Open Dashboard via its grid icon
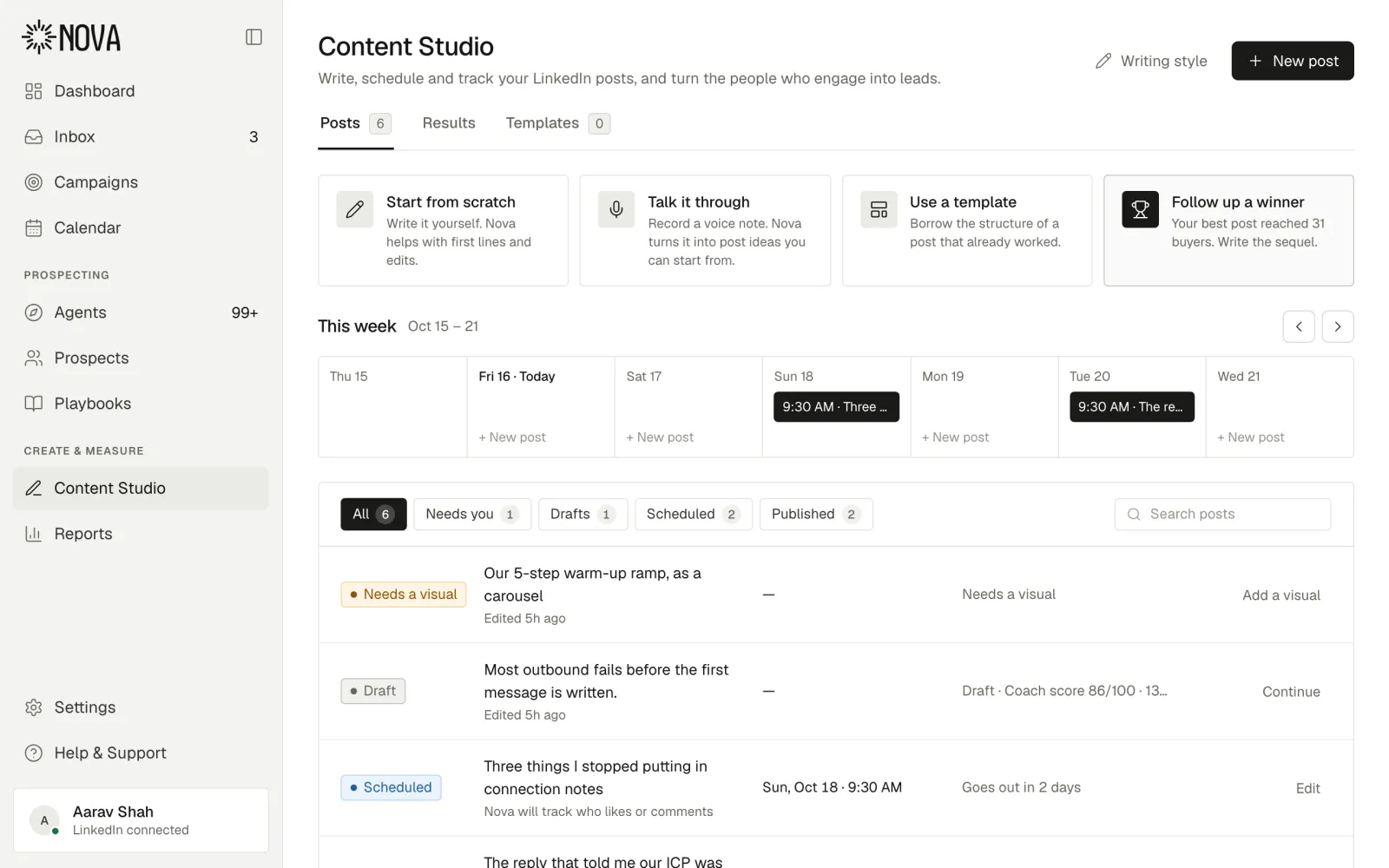The image size is (1389, 868). [34, 91]
